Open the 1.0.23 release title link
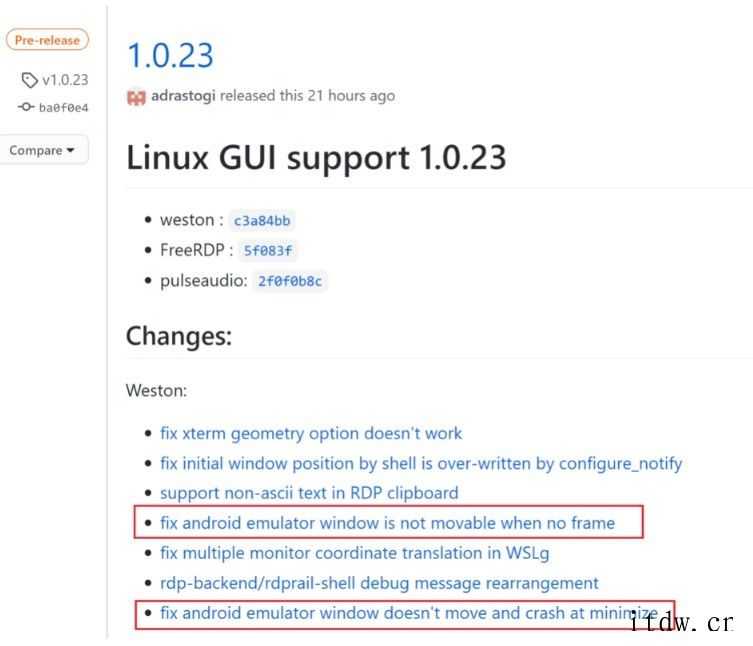This screenshot has height=646, width=753. click(x=170, y=55)
